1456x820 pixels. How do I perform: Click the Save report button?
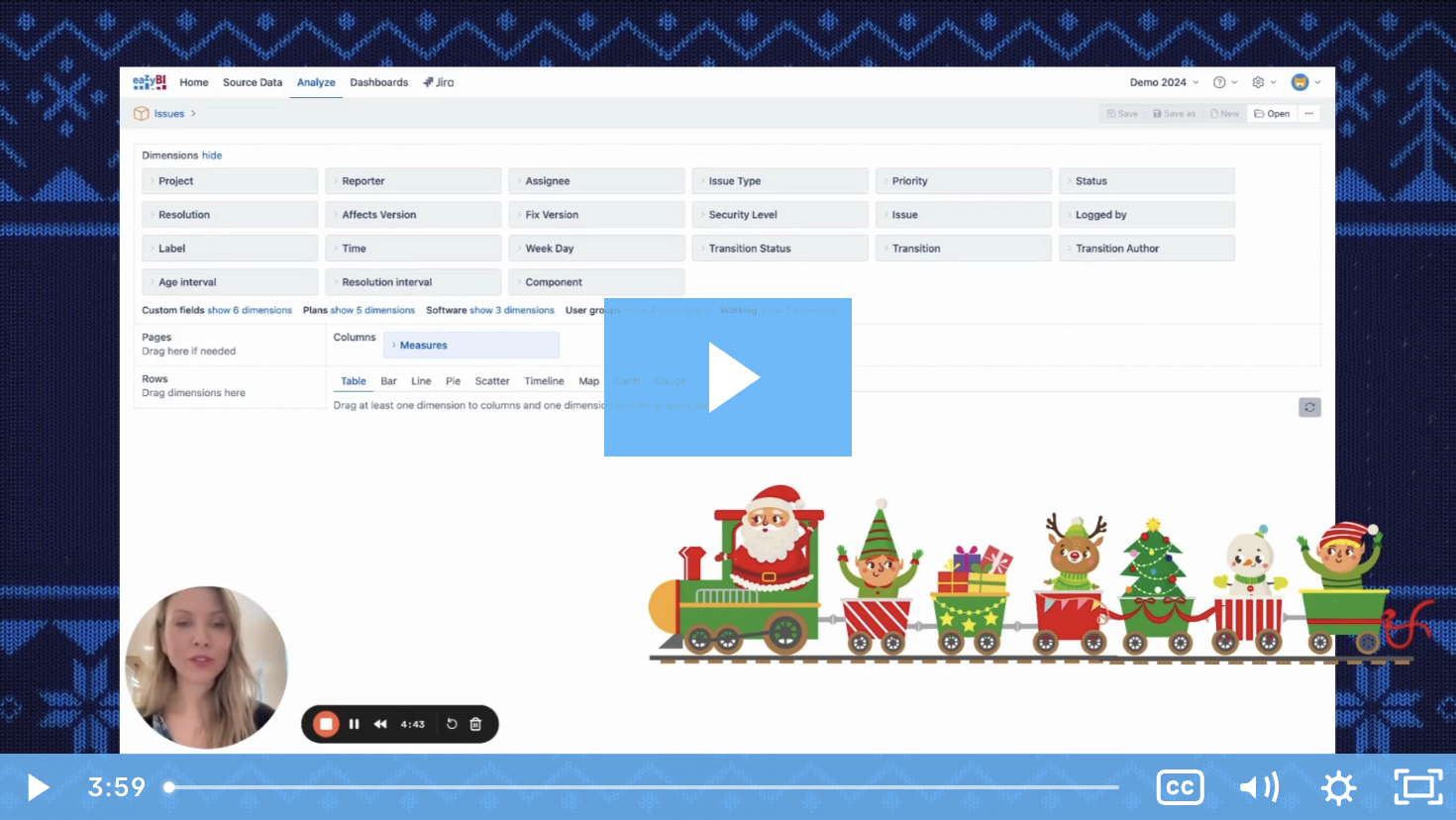pos(1122,114)
